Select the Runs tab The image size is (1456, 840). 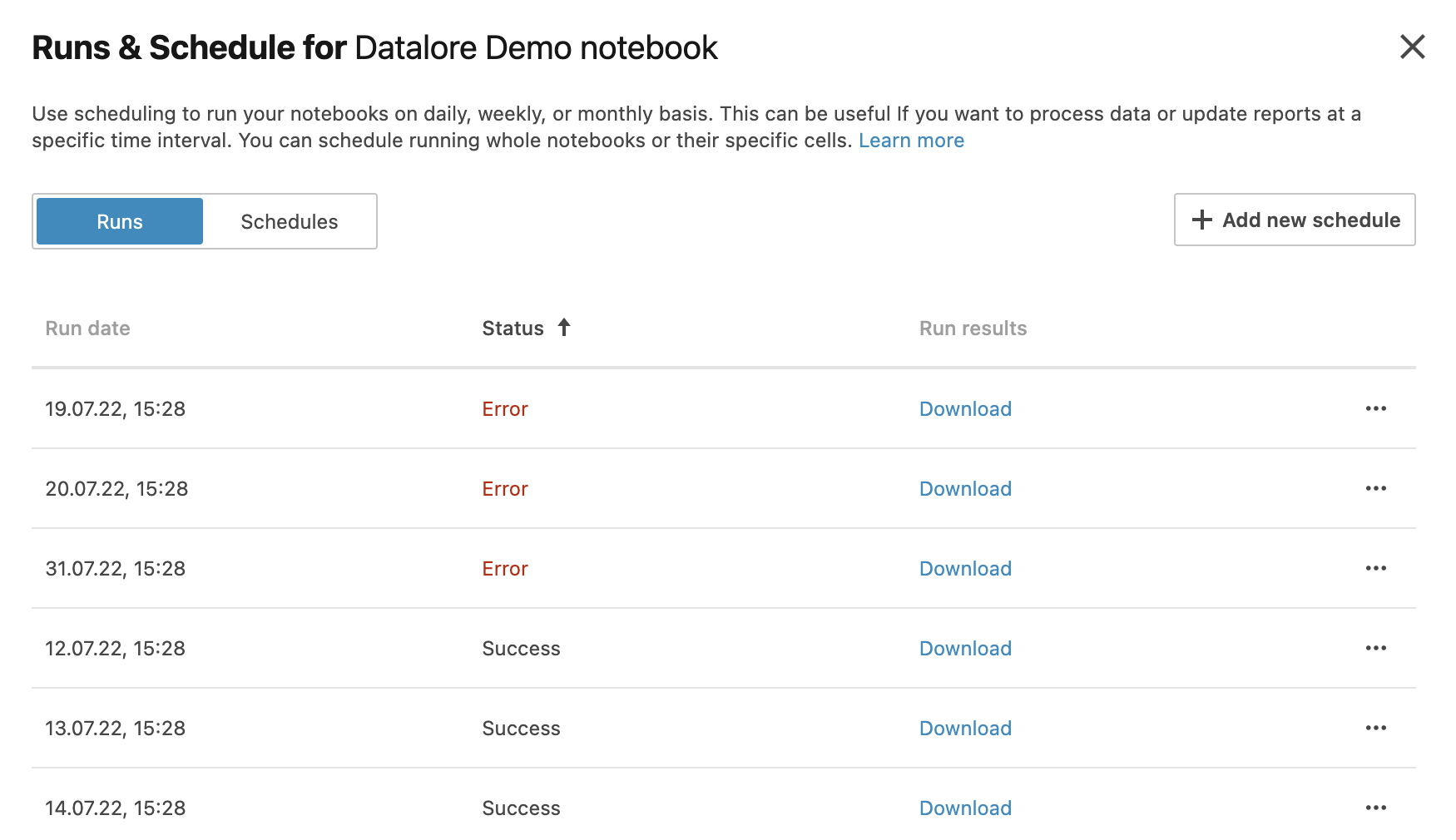pos(118,221)
